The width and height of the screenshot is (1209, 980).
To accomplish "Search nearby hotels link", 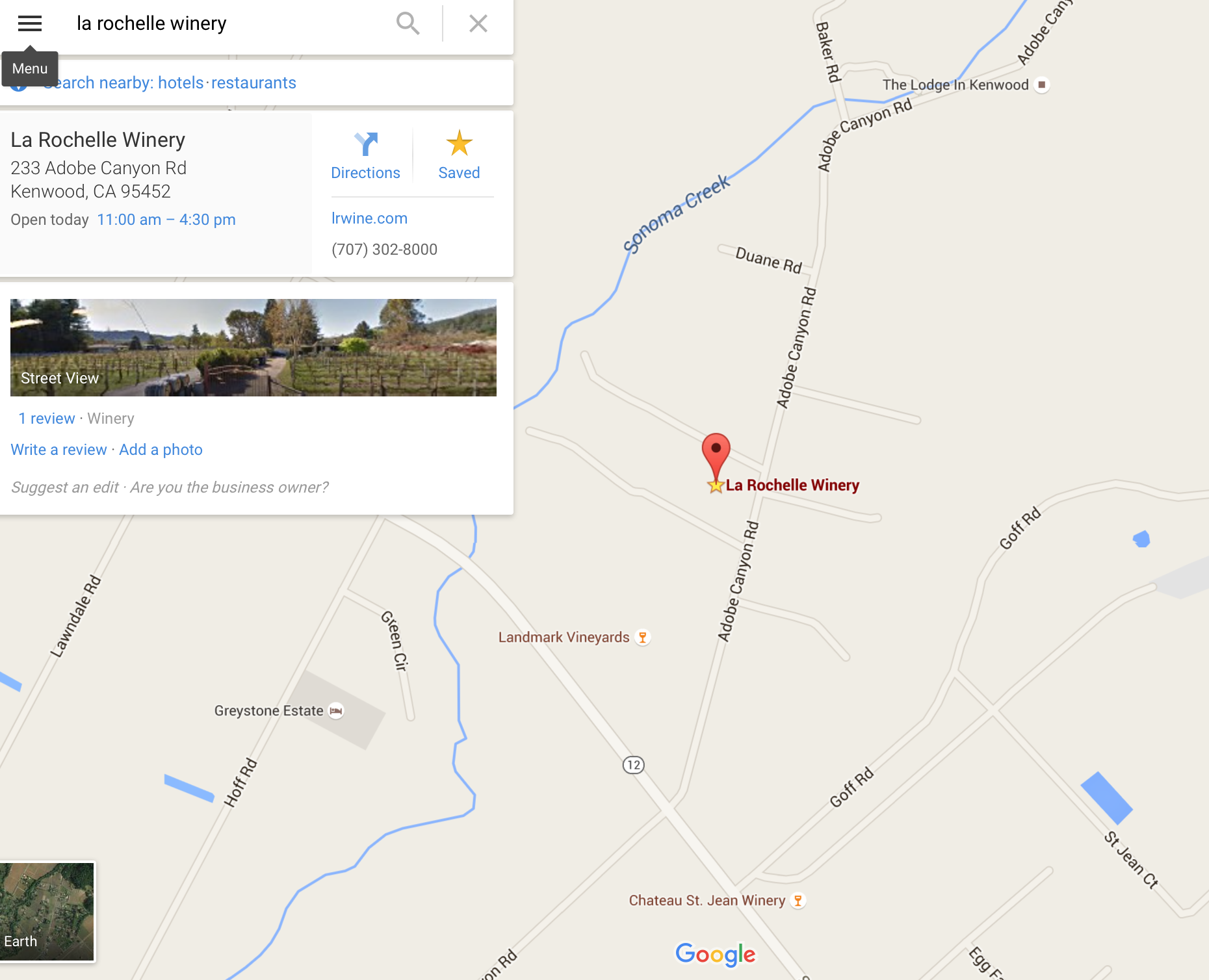I will point(181,83).
